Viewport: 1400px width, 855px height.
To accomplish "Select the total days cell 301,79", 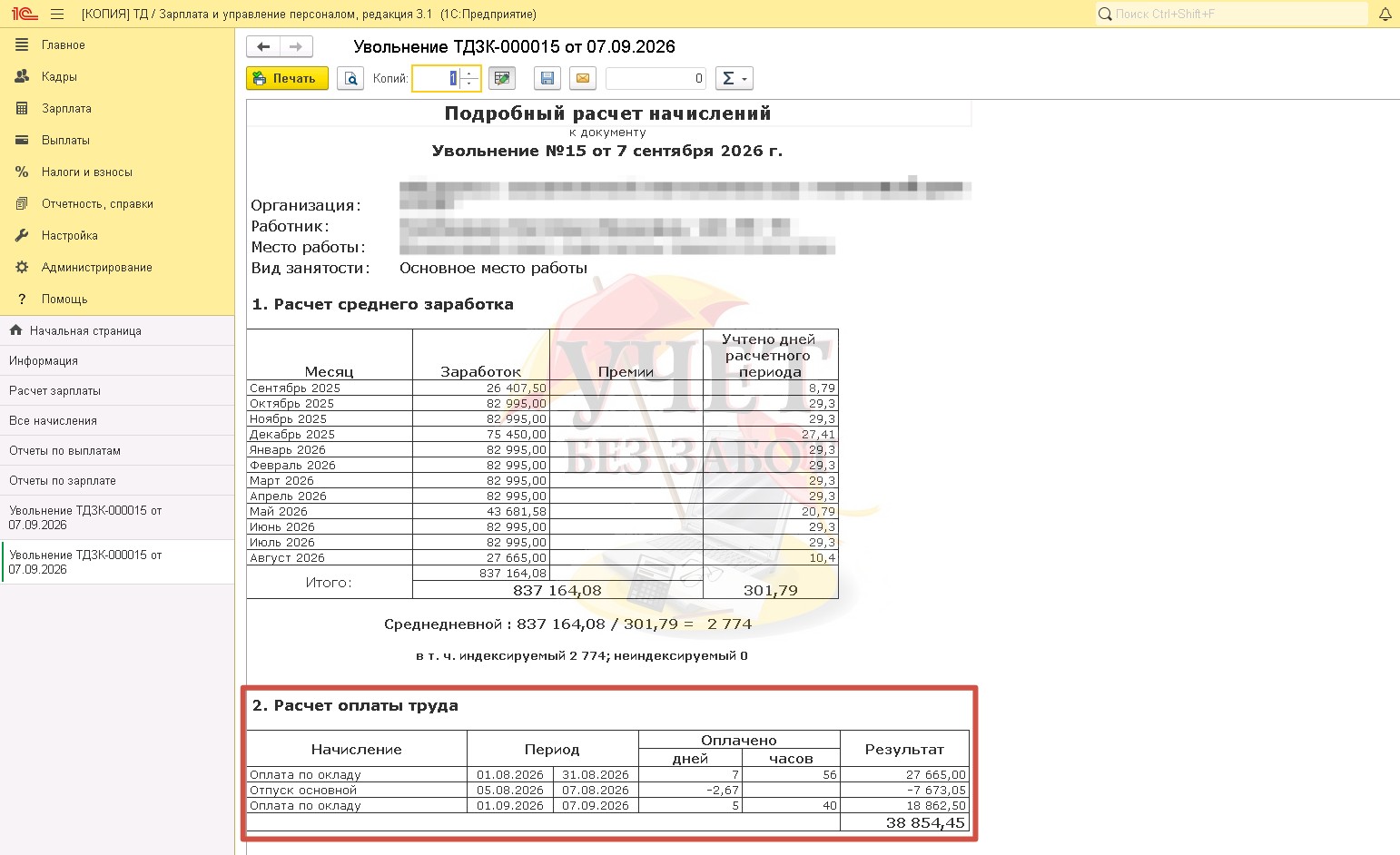I will tap(771, 590).
